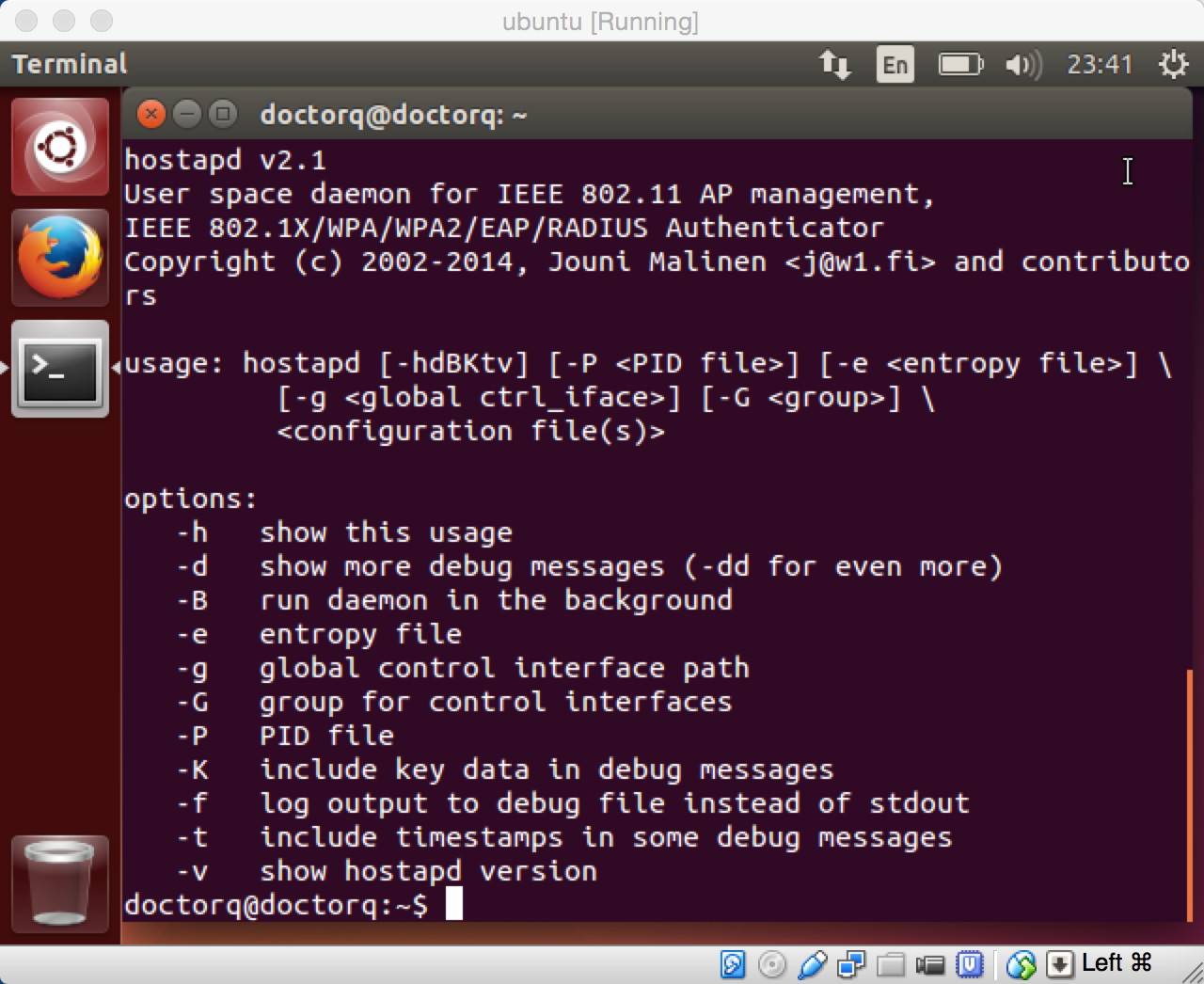Open the sound volume indicator
The width and height of the screenshot is (1204, 984).
pyautogui.click(x=1023, y=64)
